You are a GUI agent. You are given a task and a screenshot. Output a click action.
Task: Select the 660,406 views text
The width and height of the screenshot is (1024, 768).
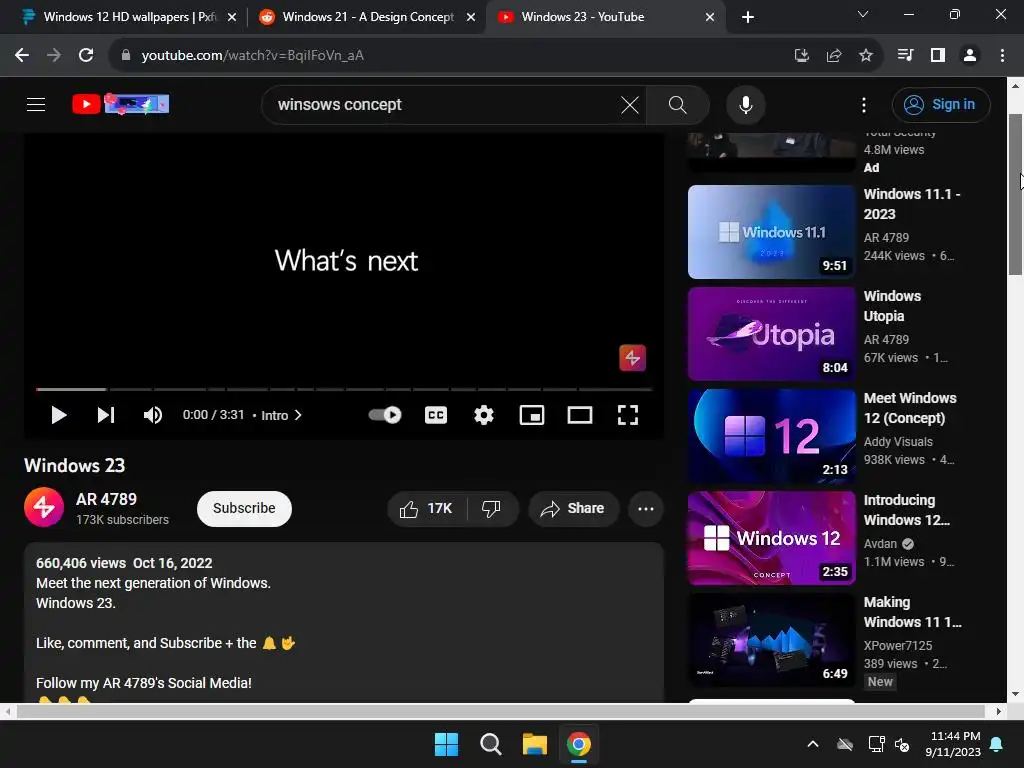[x=81, y=563]
